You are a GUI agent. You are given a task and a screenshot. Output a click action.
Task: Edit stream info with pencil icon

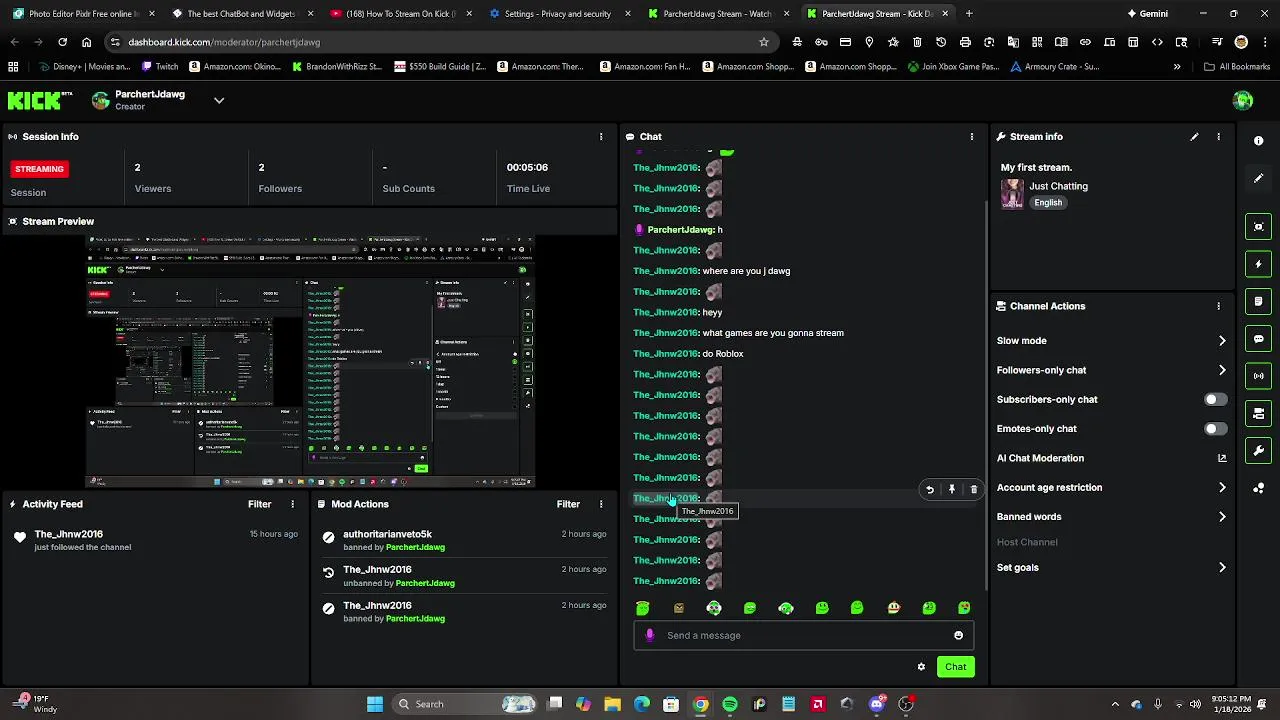pyautogui.click(x=1194, y=137)
